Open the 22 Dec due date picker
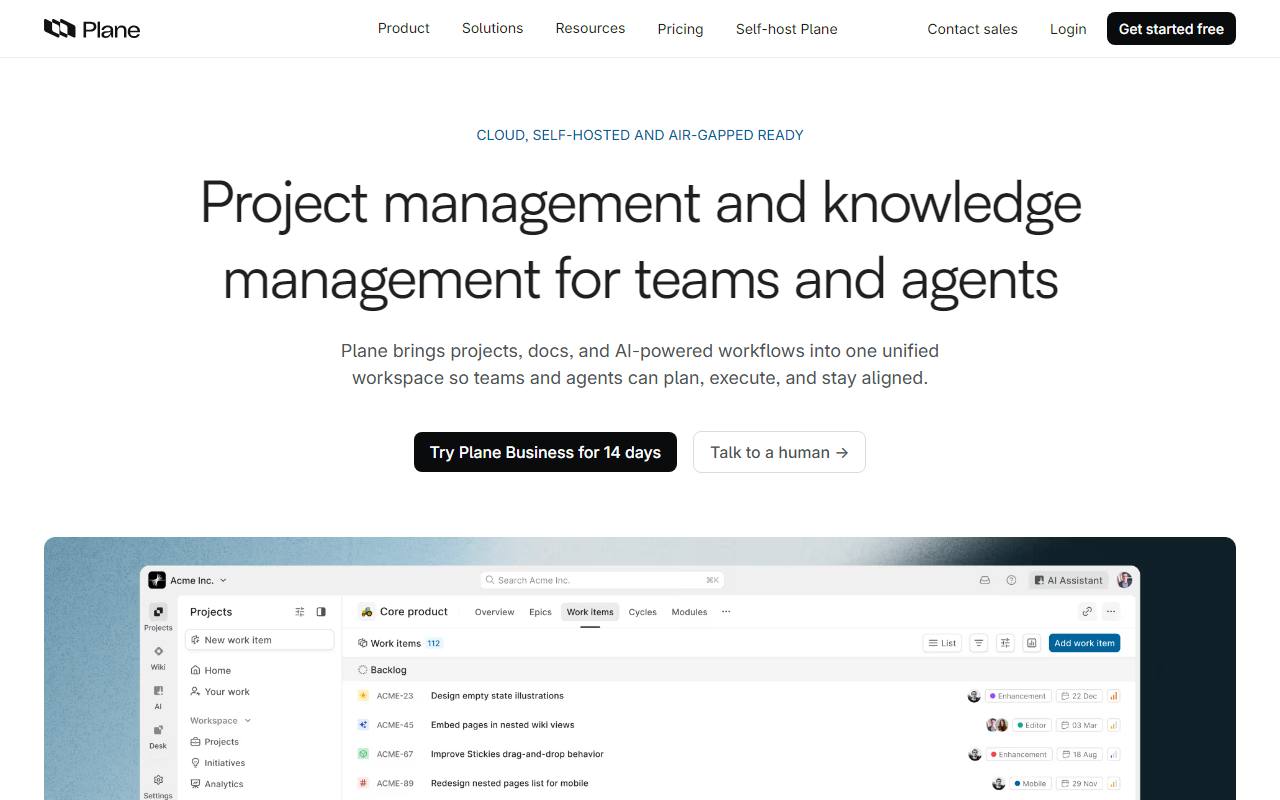 (x=1078, y=696)
